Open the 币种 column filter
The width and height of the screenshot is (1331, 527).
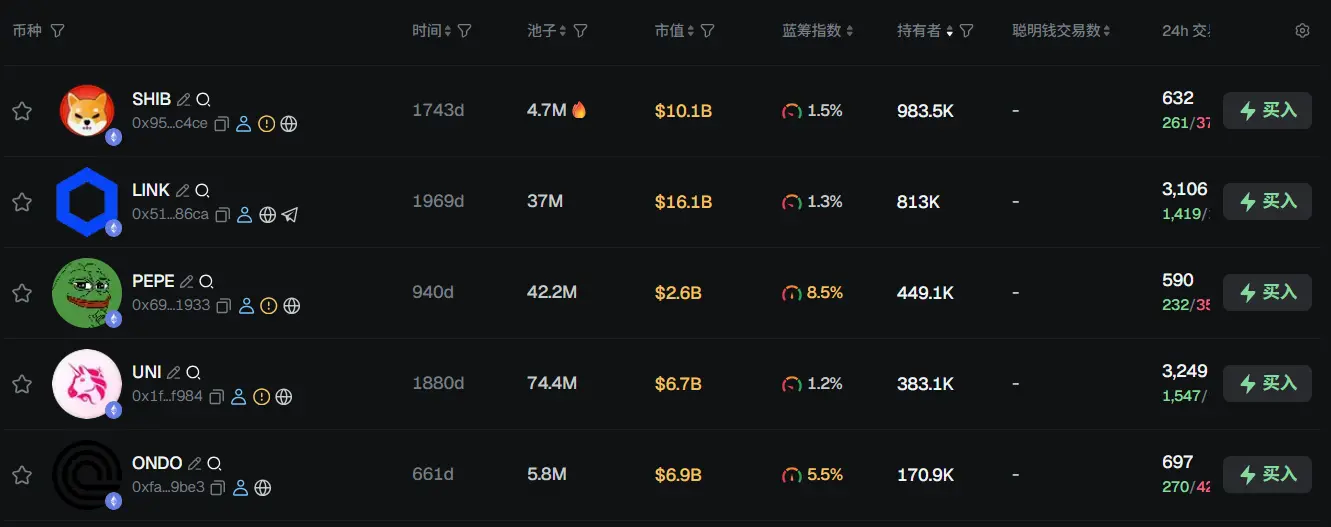coord(57,31)
